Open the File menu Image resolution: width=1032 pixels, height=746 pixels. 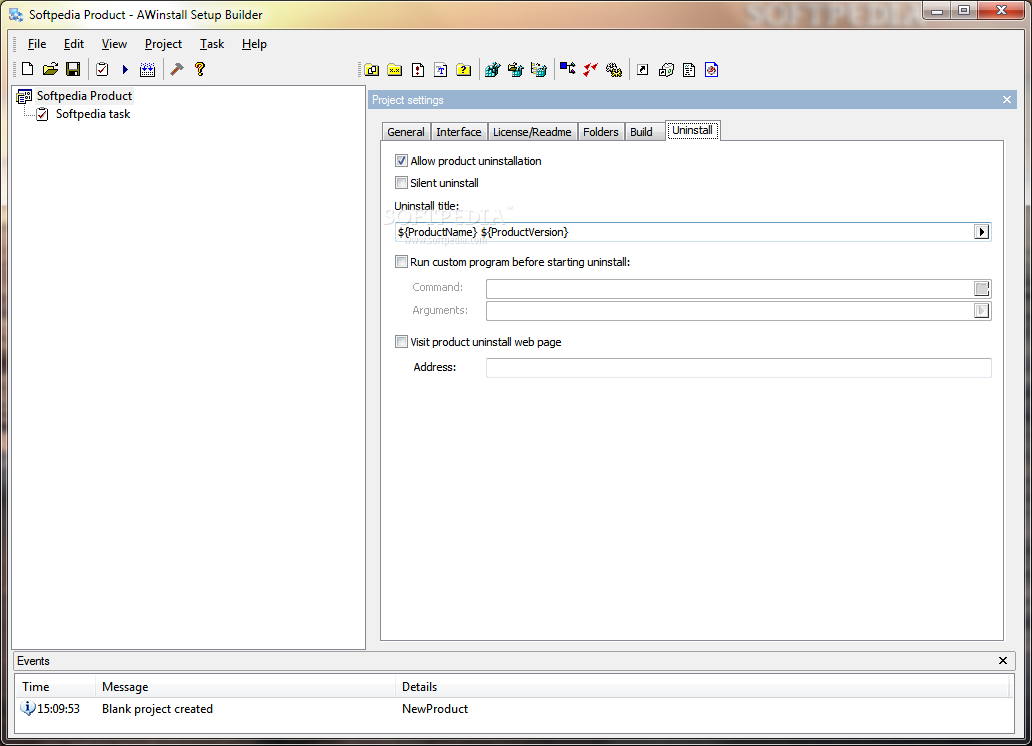(37, 44)
